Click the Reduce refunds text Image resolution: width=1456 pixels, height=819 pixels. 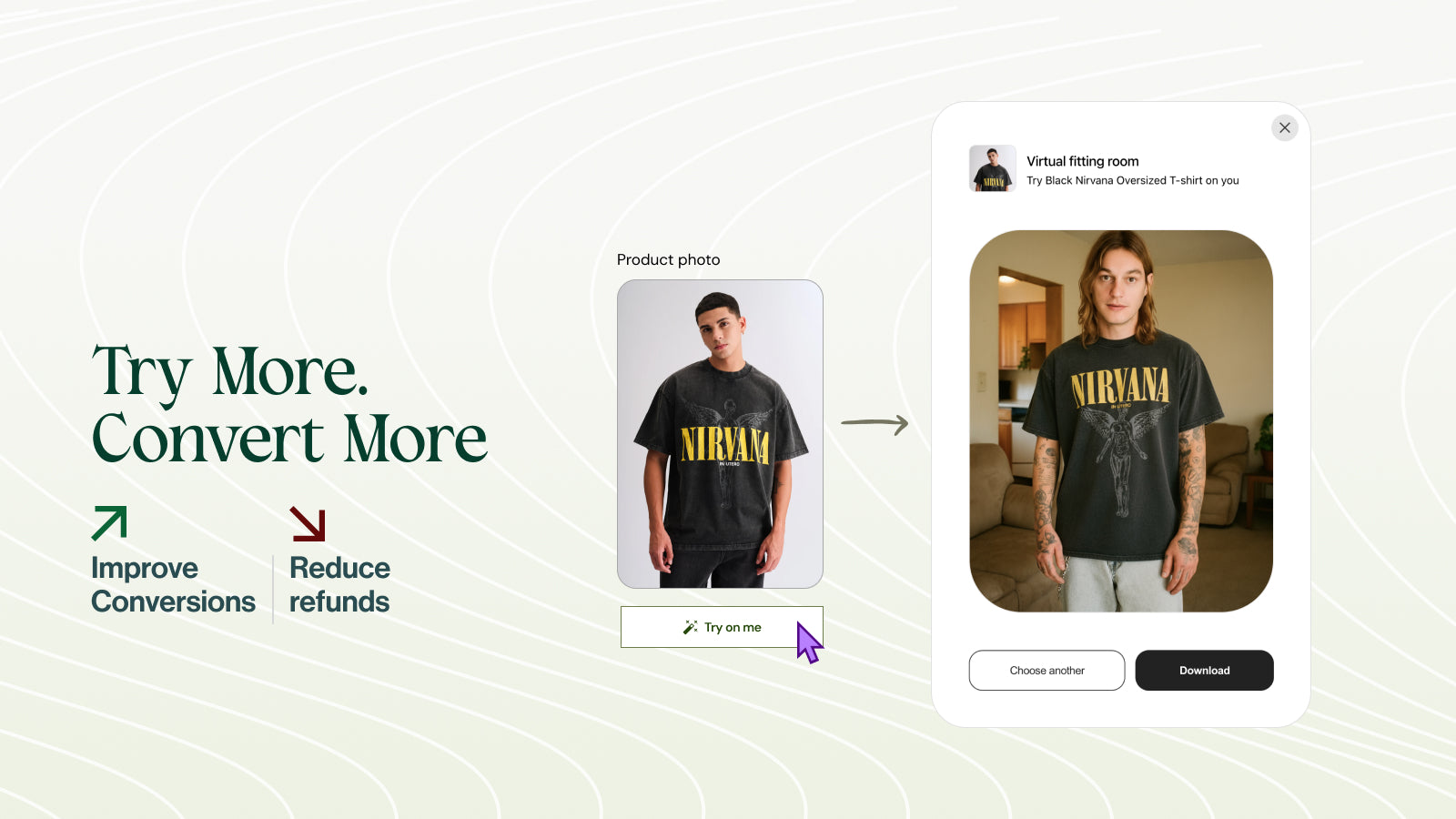339,584
